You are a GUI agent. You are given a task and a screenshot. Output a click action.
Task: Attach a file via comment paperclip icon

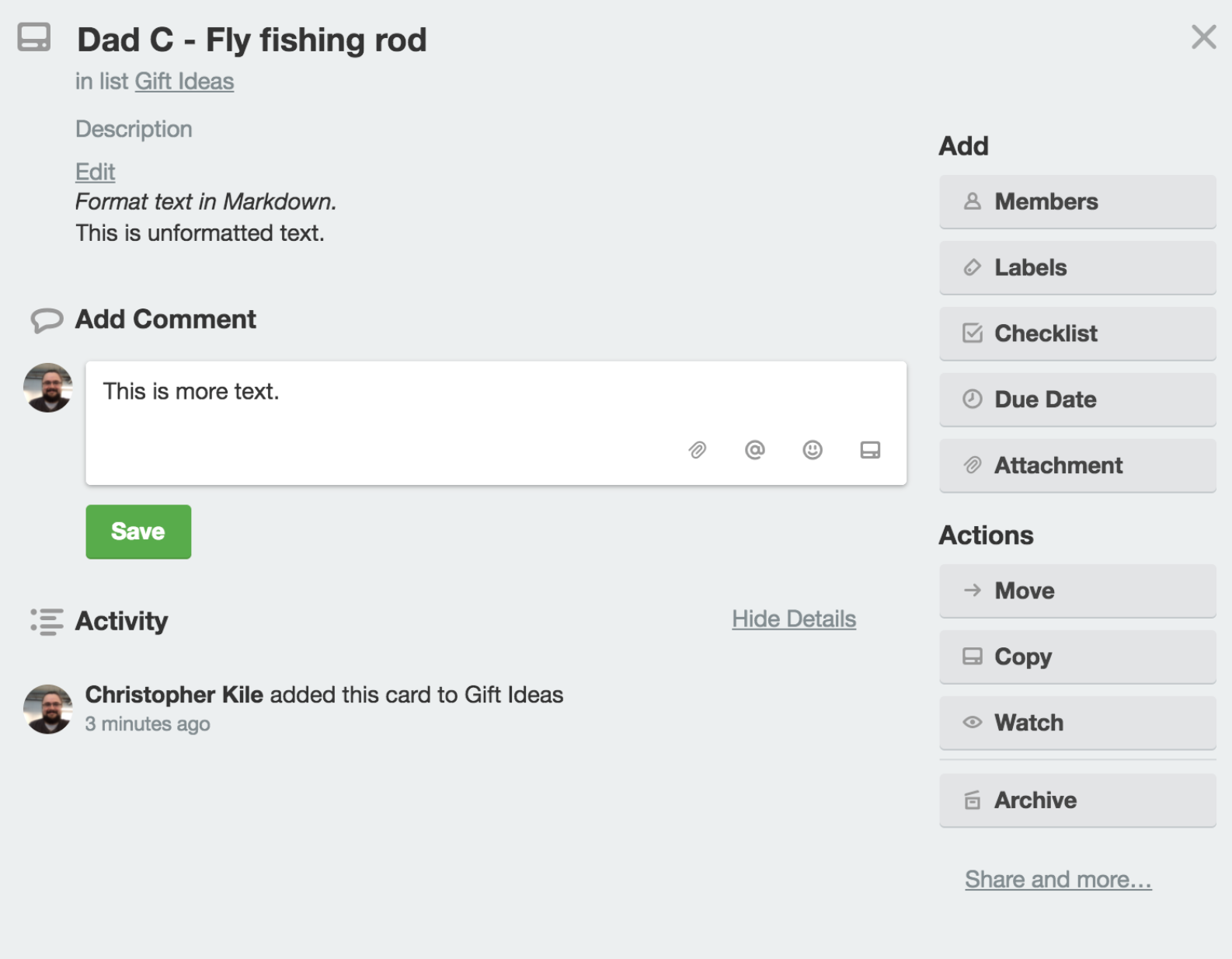tap(698, 450)
